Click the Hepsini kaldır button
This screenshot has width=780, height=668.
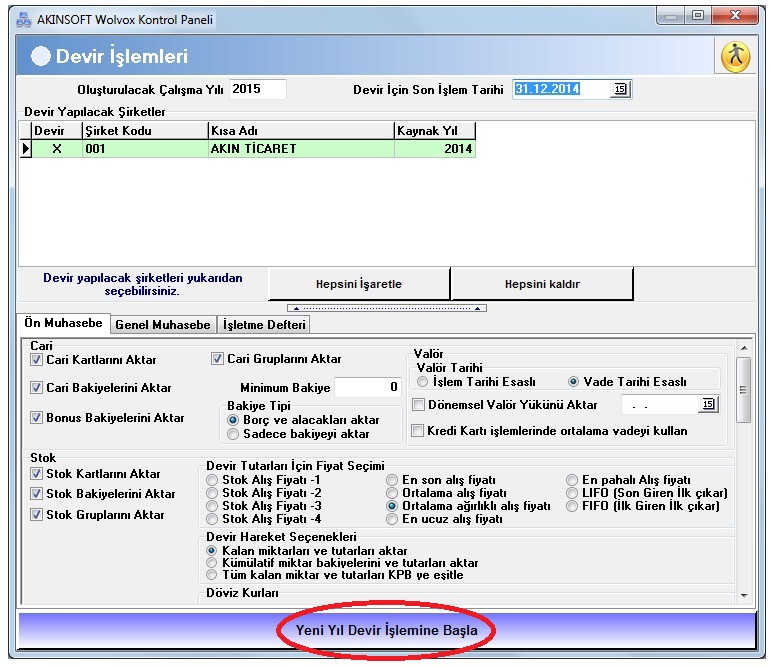click(x=542, y=284)
